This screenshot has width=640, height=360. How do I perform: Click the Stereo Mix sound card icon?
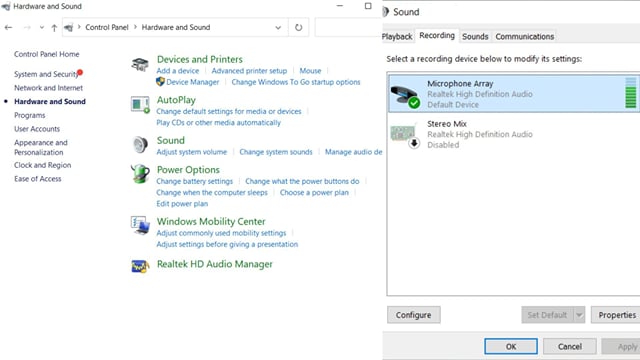(x=405, y=136)
